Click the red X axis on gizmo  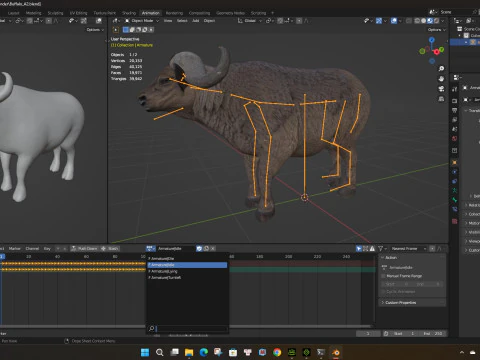pos(436,52)
